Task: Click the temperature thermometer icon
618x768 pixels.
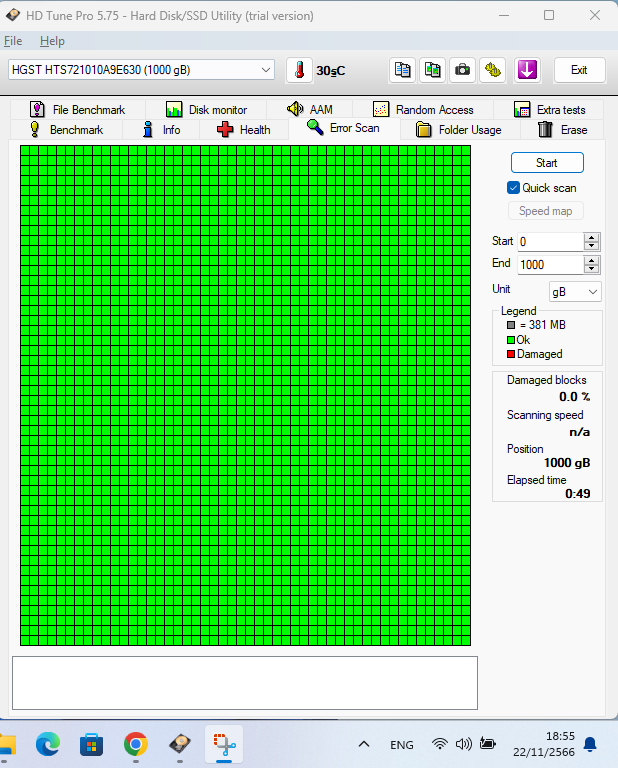Action: click(x=299, y=70)
